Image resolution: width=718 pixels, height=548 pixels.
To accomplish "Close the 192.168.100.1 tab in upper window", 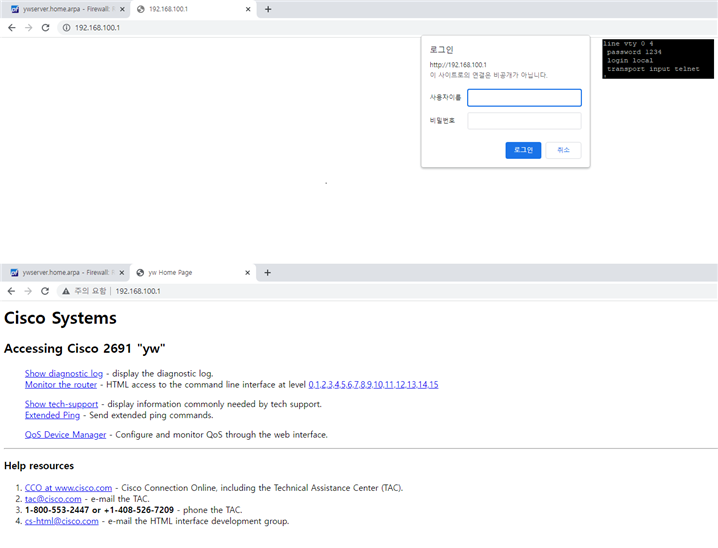I will pyautogui.click(x=248, y=9).
